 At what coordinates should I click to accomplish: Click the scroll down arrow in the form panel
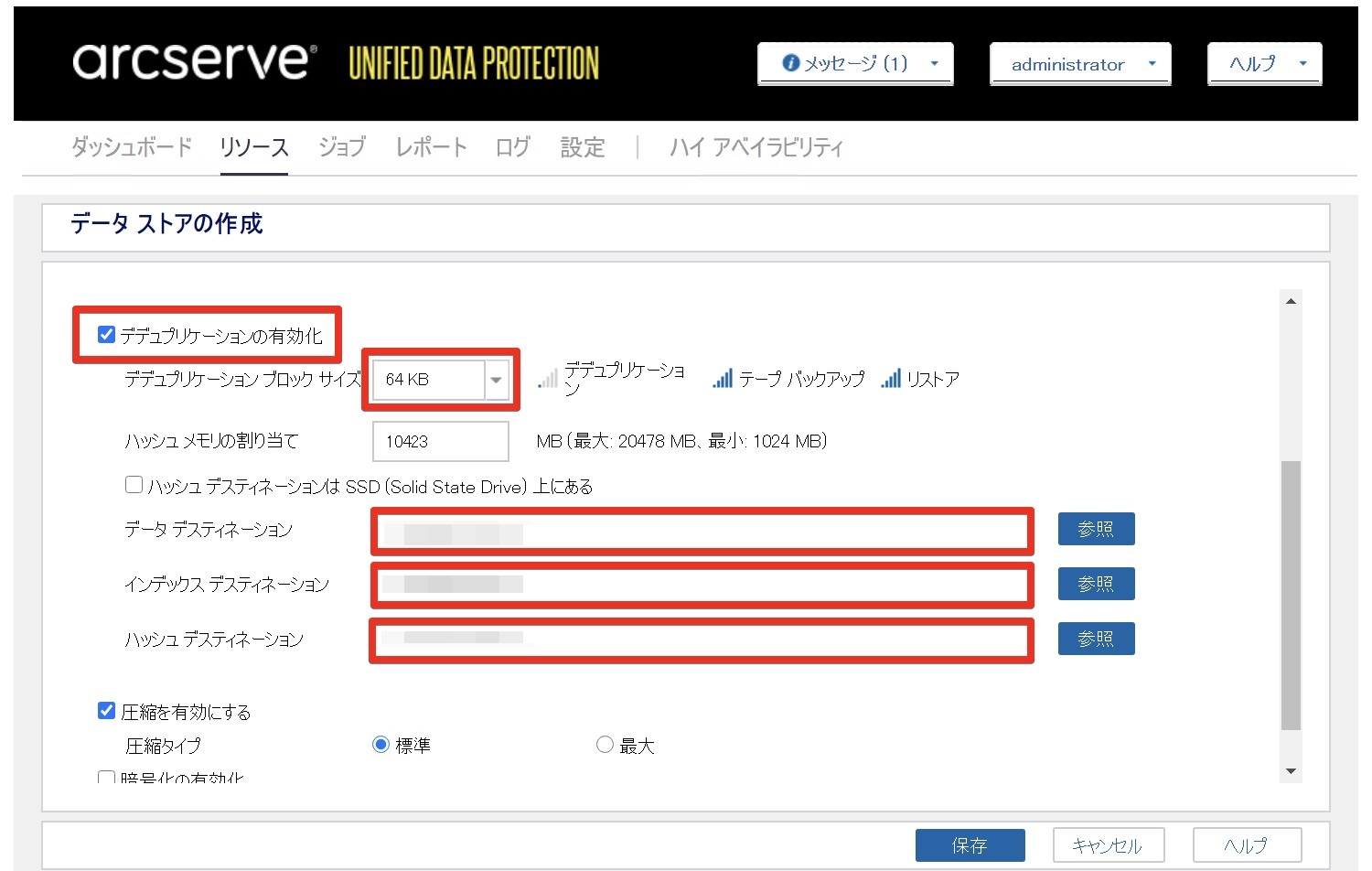(1291, 771)
